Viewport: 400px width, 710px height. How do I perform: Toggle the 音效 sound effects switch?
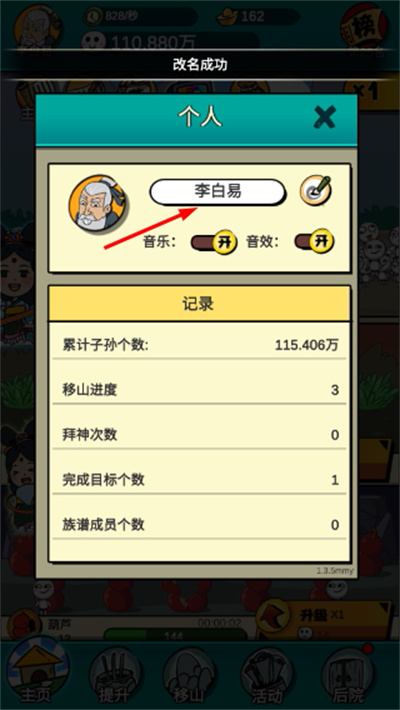pos(314,241)
